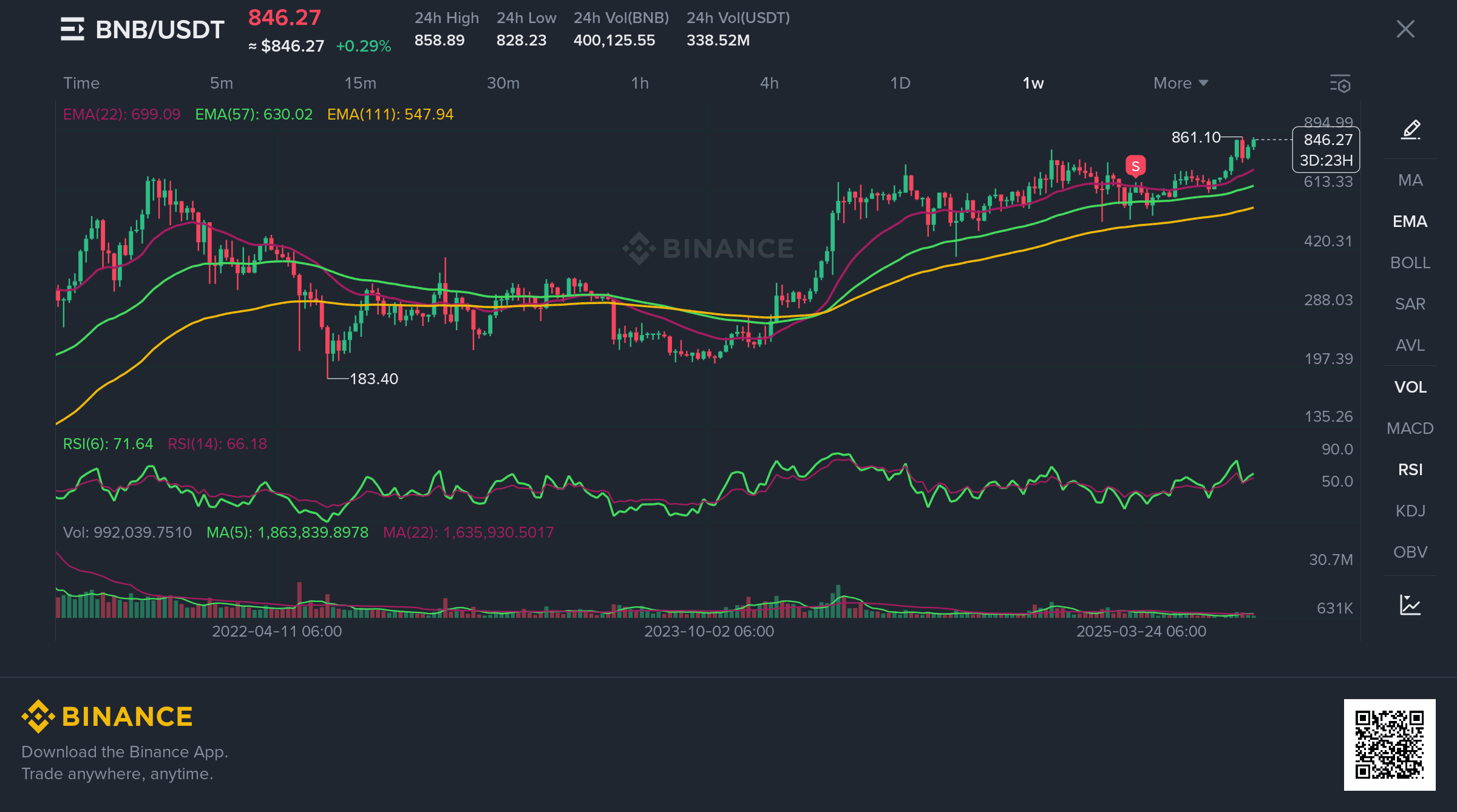The image size is (1457, 812).
Task: Toggle the OBV sub-indicator
Action: tap(1410, 552)
